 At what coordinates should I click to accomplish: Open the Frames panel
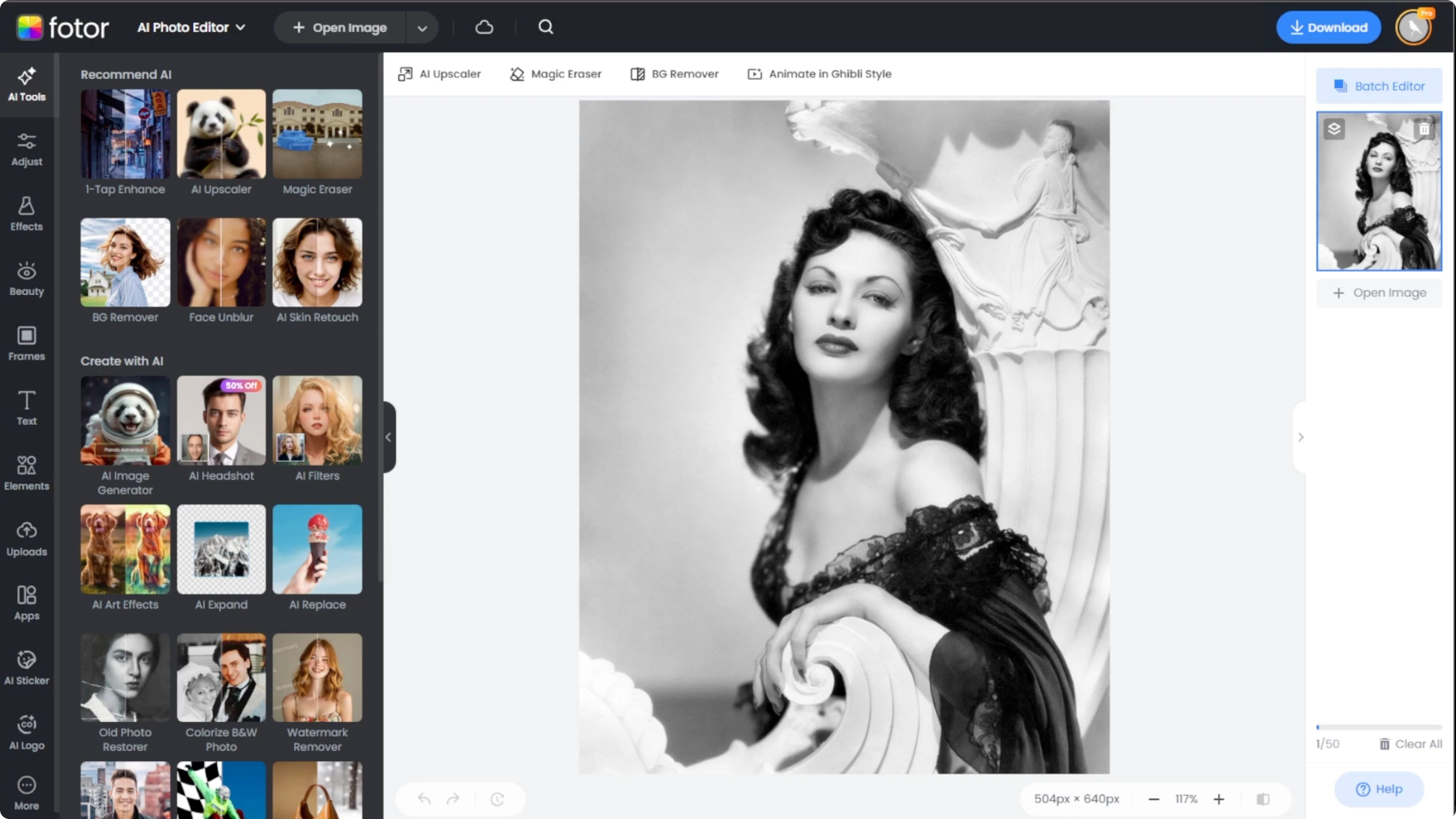(x=27, y=344)
